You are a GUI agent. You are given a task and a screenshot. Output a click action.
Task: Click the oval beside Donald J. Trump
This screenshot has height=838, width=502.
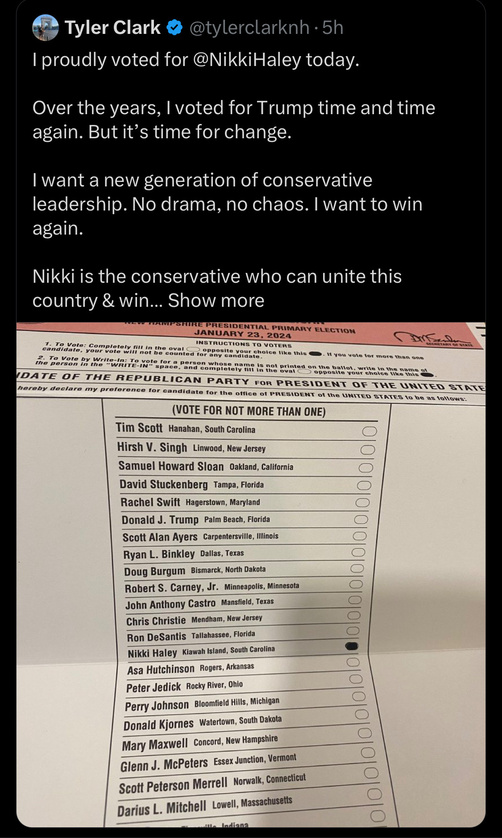coord(361,519)
